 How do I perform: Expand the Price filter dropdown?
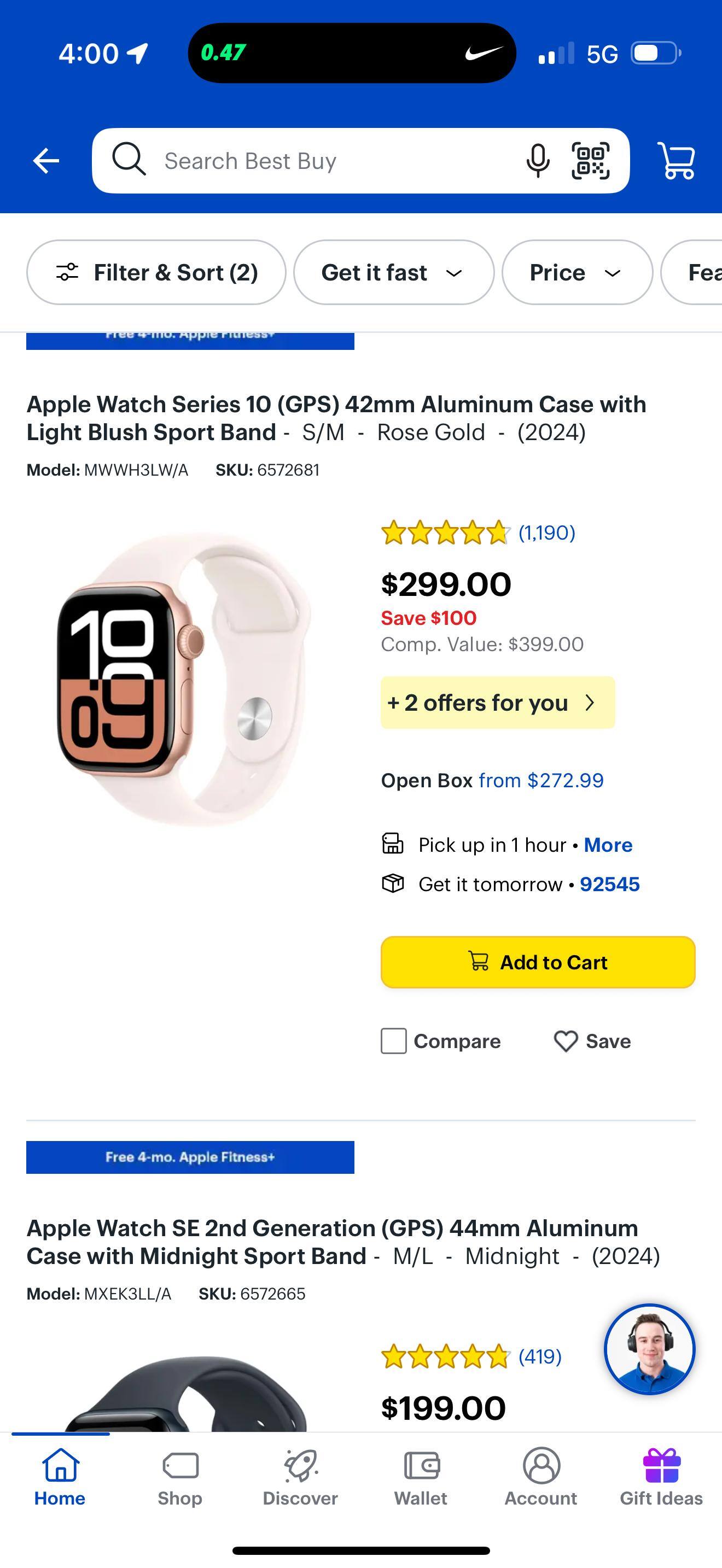pos(577,272)
